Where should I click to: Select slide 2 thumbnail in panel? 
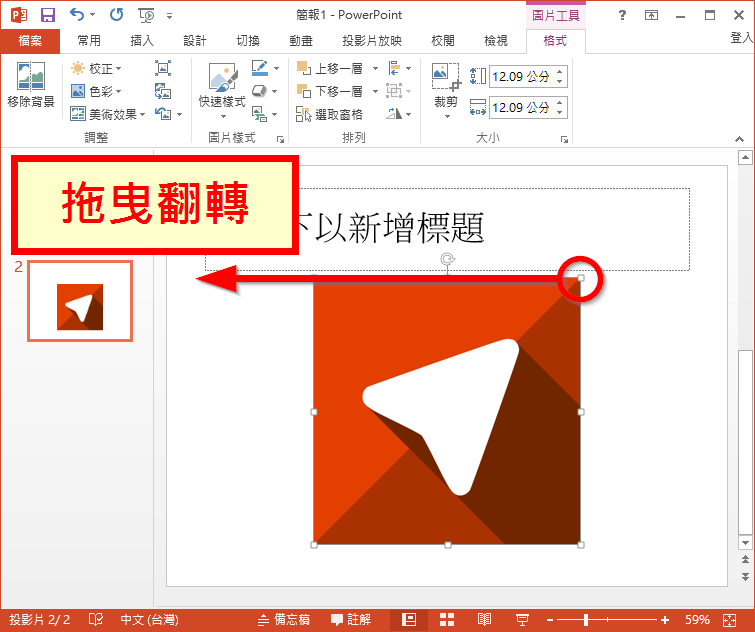[x=80, y=301]
